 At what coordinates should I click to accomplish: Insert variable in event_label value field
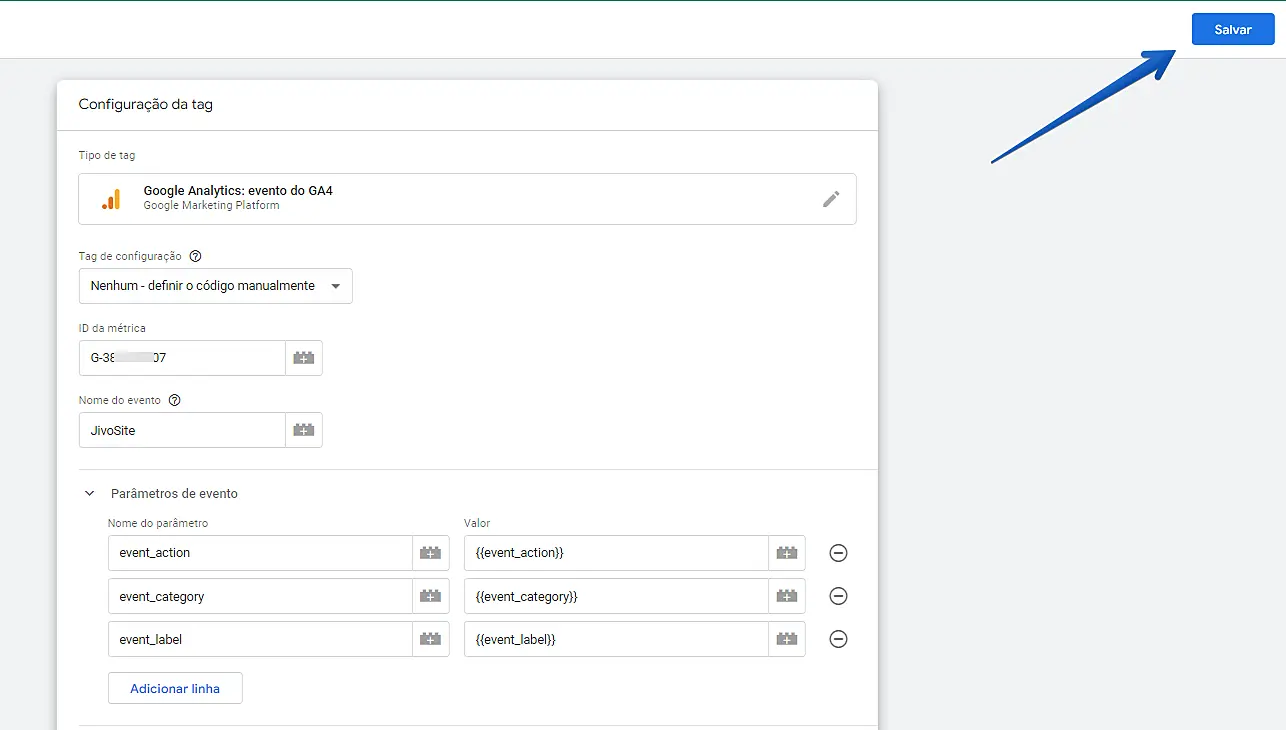[x=787, y=639]
